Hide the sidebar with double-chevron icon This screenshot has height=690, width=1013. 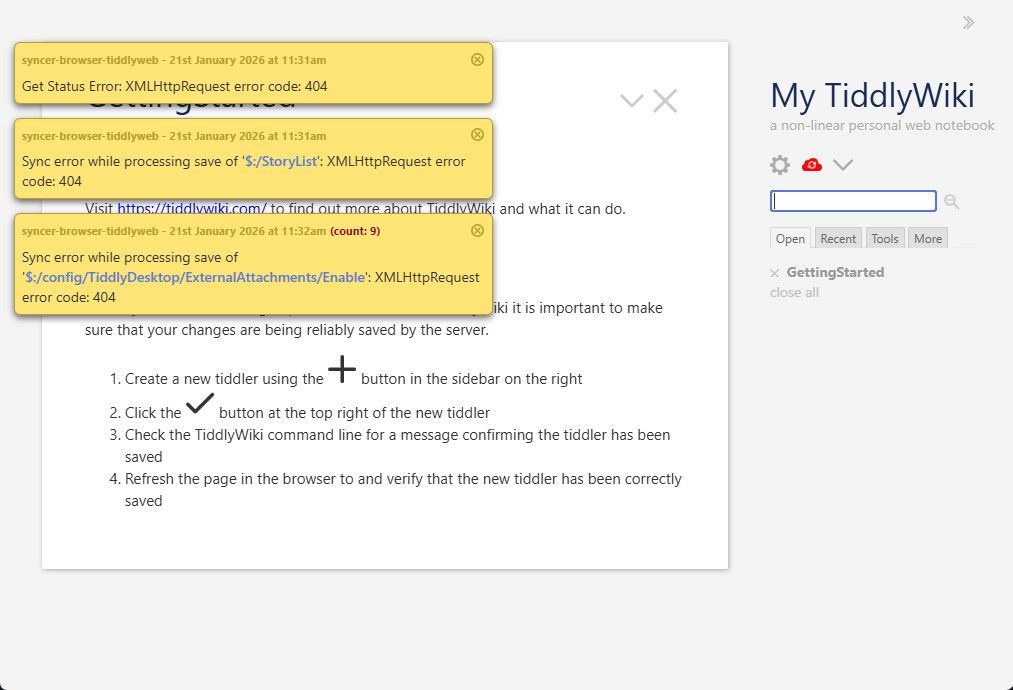click(968, 22)
